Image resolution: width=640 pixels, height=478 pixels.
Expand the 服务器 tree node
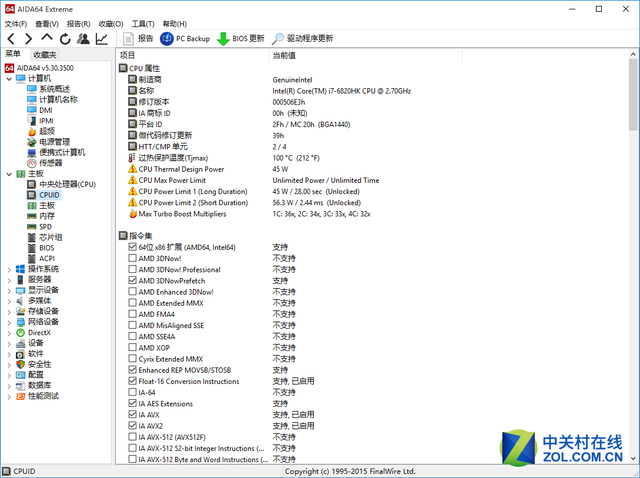(x=9, y=280)
